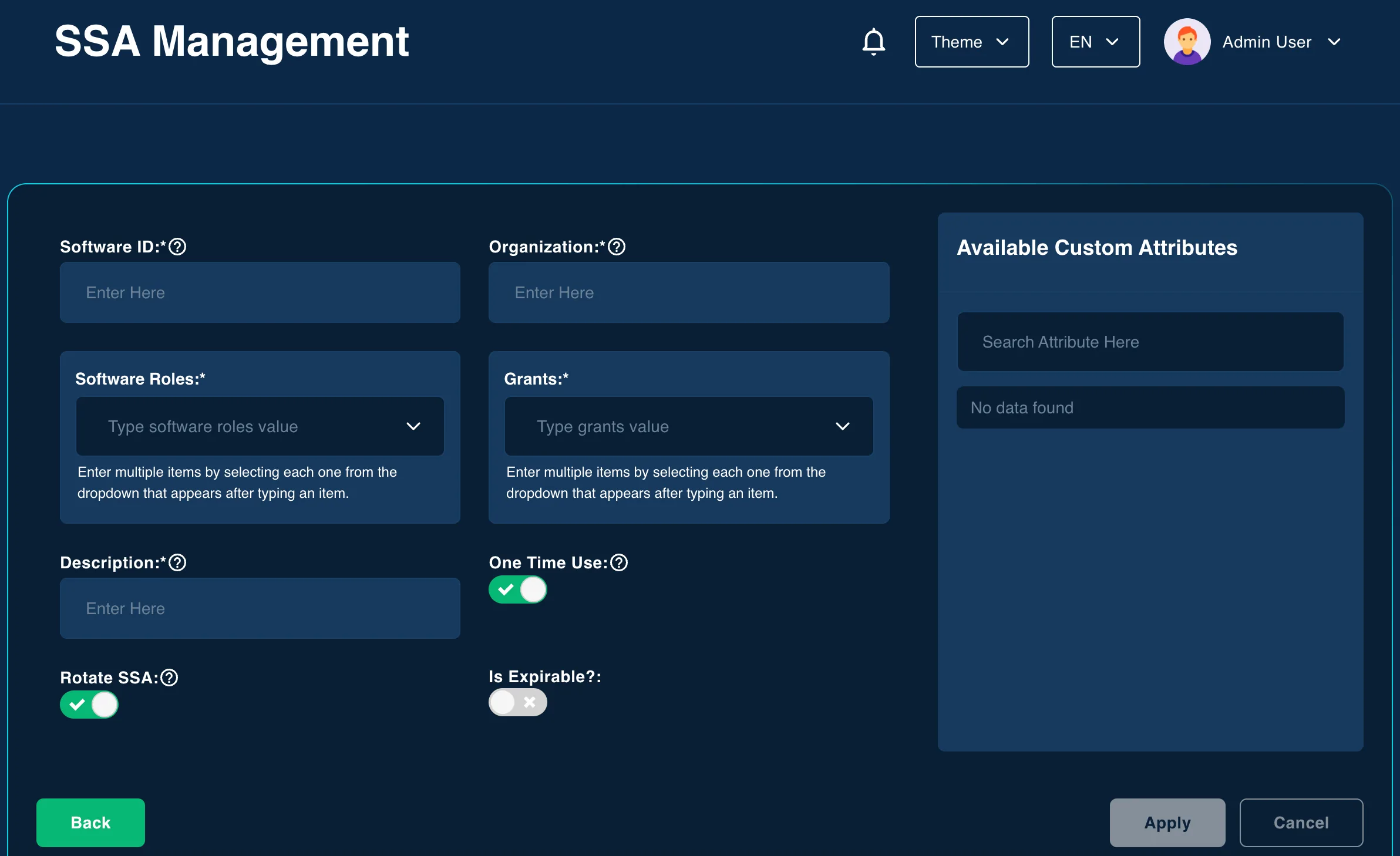
Task: Show help for Rotate SSA
Action: coord(169,678)
